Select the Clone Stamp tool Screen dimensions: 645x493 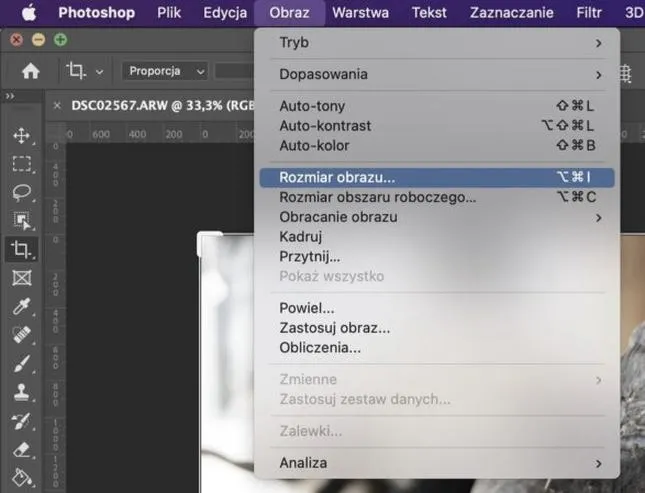pyautogui.click(x=21, y=392)
